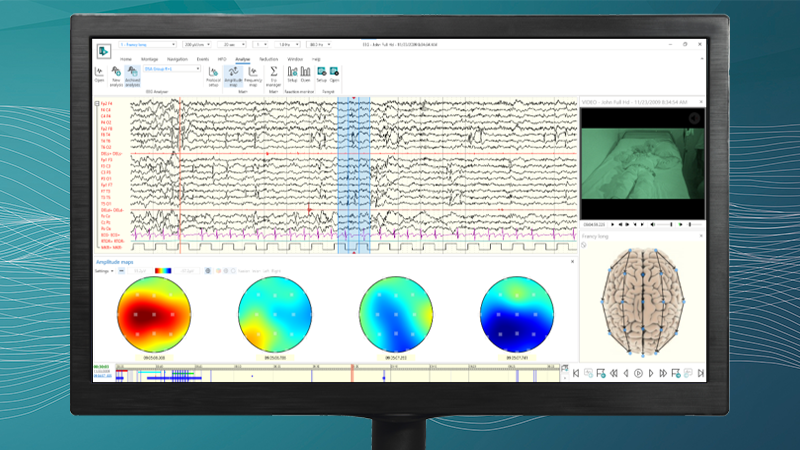Open Protocol setup
This screenshot has width=800, height=450.
click(x=213, y=76)
